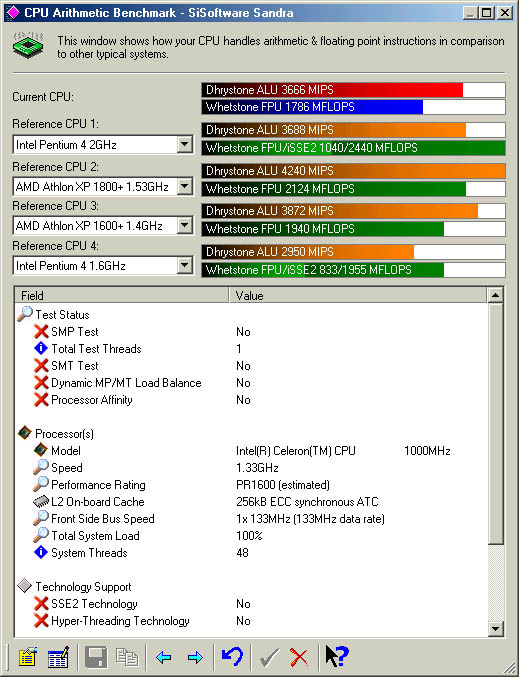Image resolution: width=519 pixels, height=677 pixels.
Task: Go to previous module with left arrow
Action: click(x=164, y=657)
